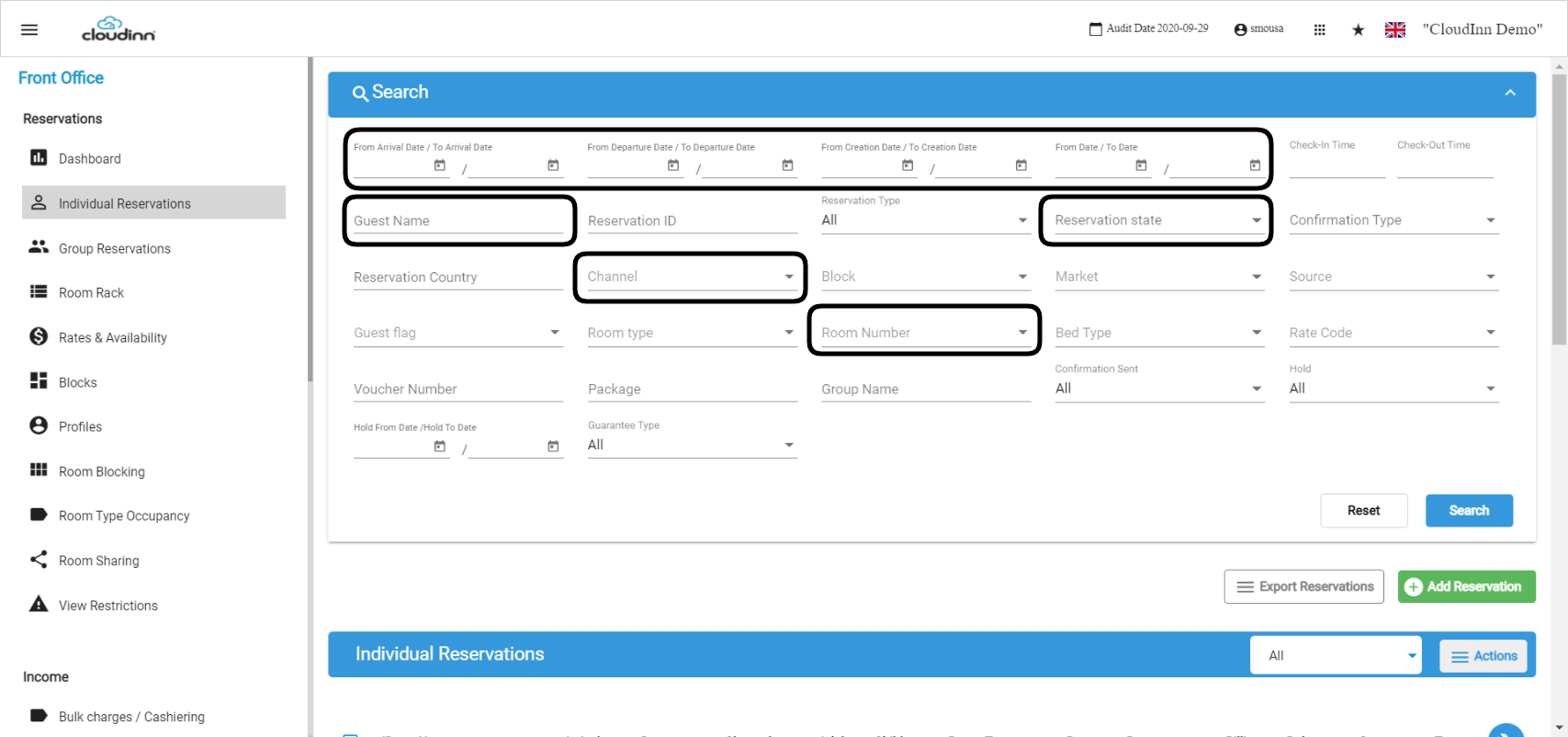Expand Rate Code dropdown
This screenshot has height=737, width=1568.
tap(1393, 333)
